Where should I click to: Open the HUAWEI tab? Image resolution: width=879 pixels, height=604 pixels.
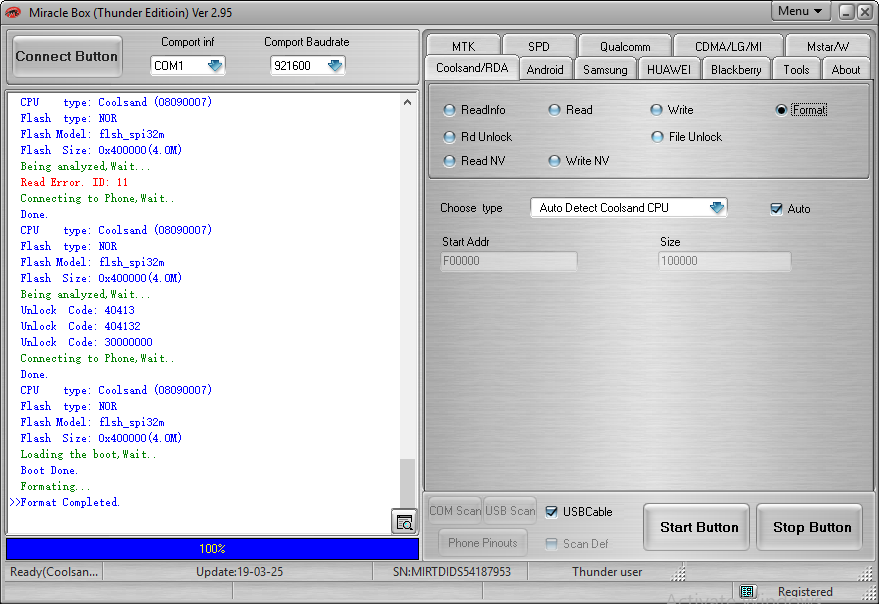[x=669, y=70]
